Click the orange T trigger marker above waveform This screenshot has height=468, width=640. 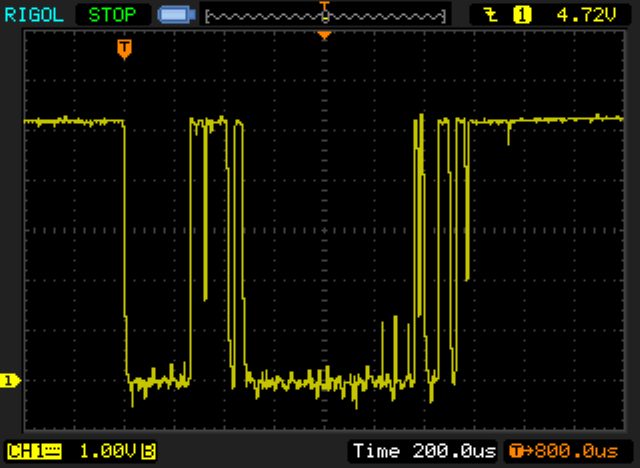124,48
